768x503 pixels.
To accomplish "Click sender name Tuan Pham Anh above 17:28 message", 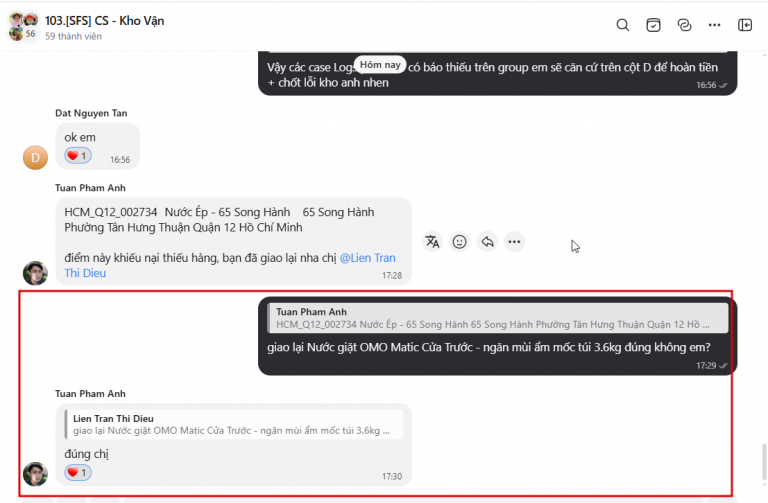I will click(90, 188).
